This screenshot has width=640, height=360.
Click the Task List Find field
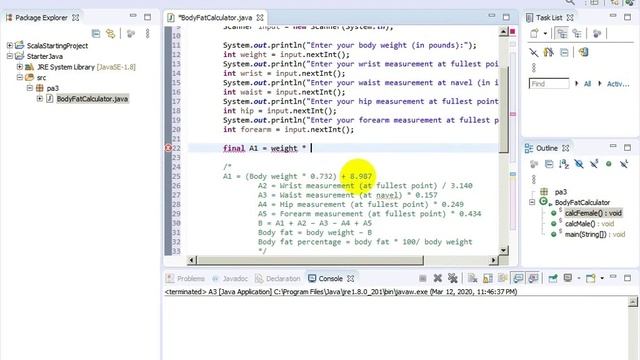click(549, 84)
